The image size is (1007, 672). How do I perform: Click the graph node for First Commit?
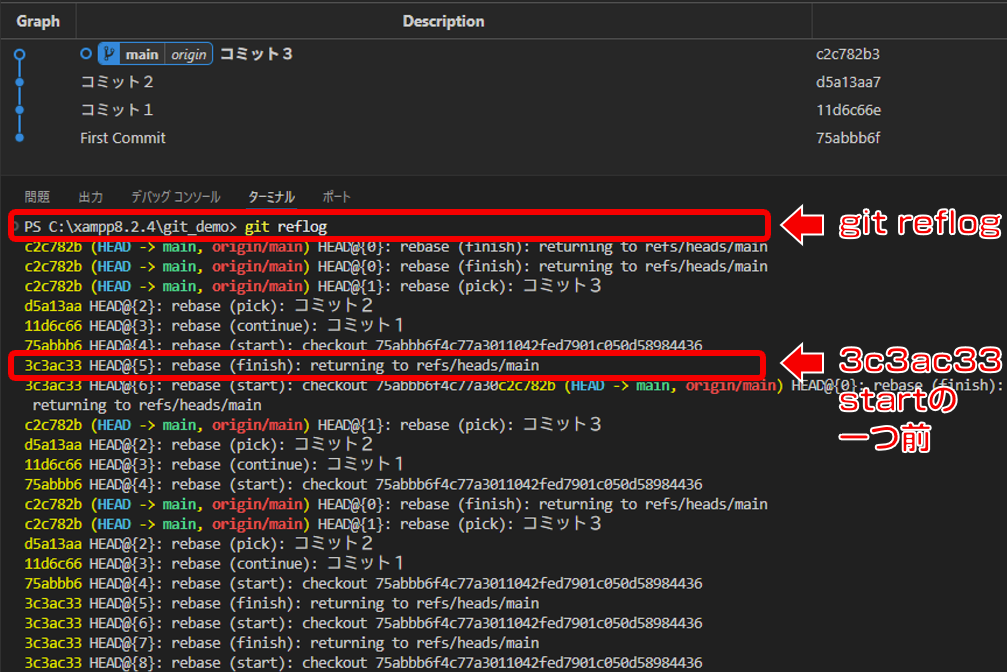[19, 138]
